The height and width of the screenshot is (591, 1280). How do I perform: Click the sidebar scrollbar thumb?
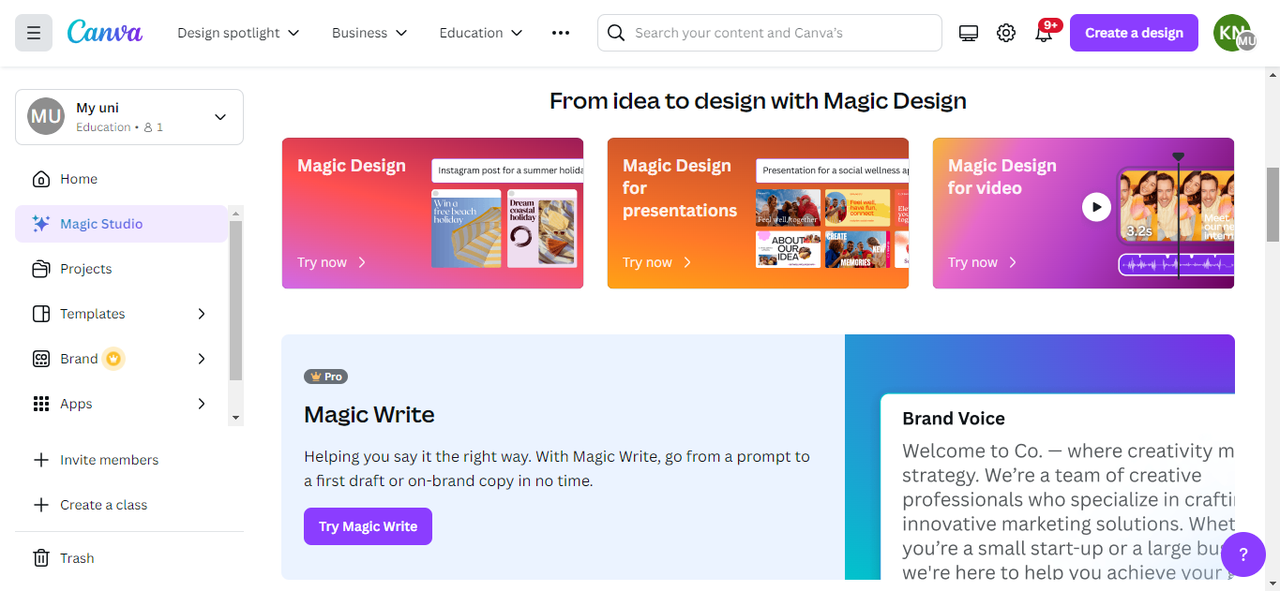click(236, 300)
